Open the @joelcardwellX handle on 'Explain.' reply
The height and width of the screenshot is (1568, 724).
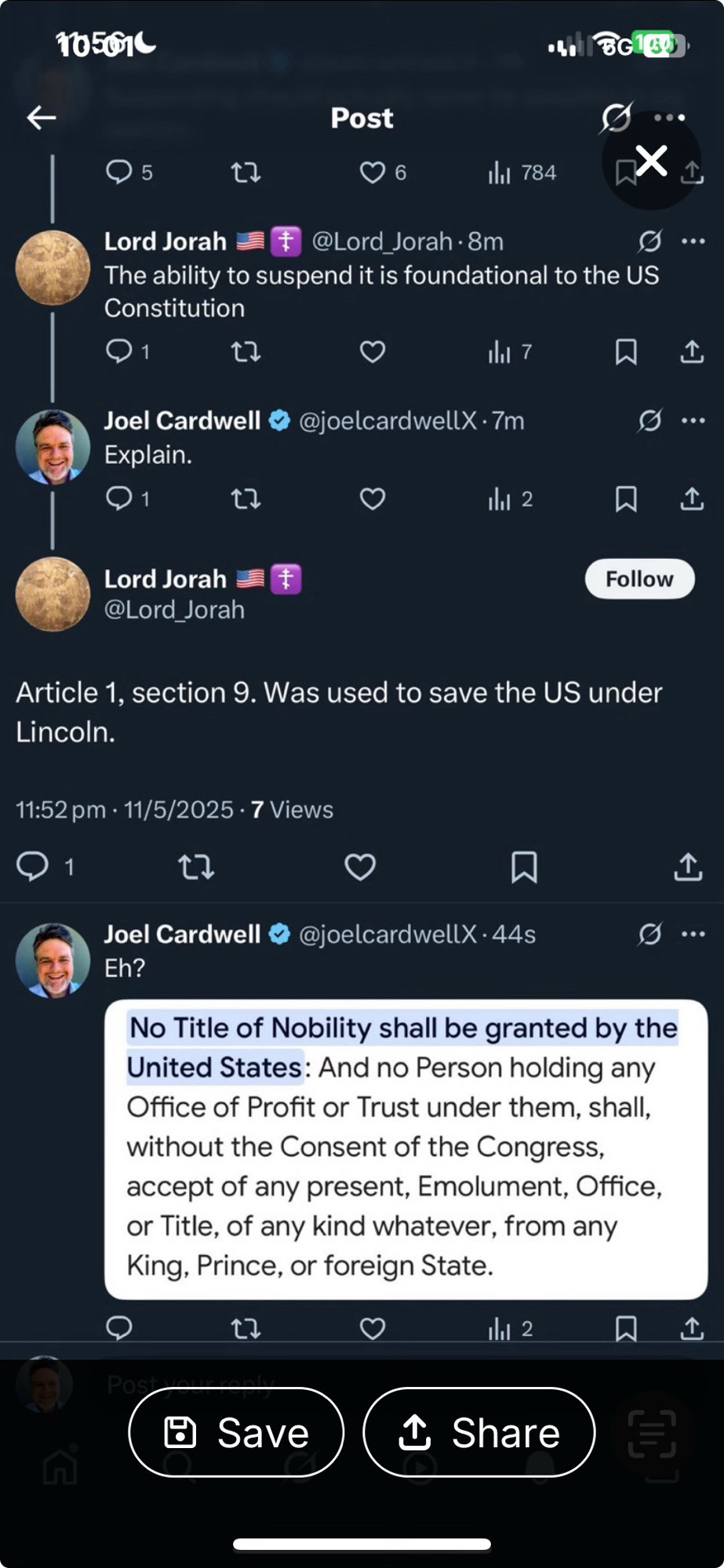pyautogui.click(x=387, y=421)
